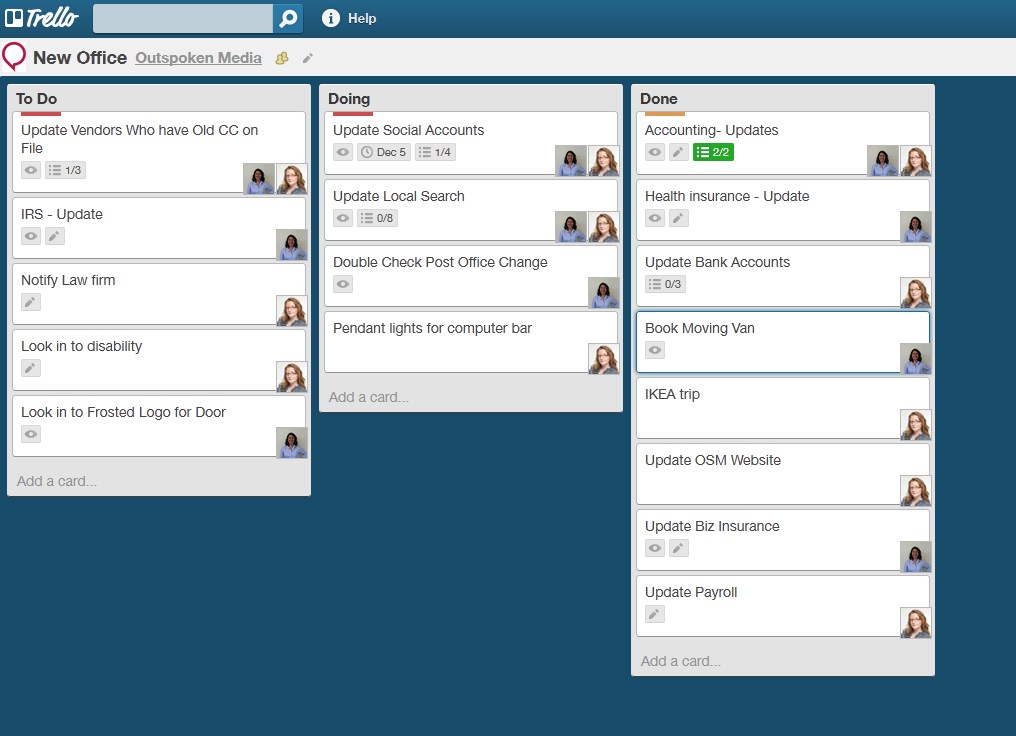Click the 0/3 checklist badge on Update Bank Accounts
This screenshot has height=736, width=1016.
tap(665, 284)
